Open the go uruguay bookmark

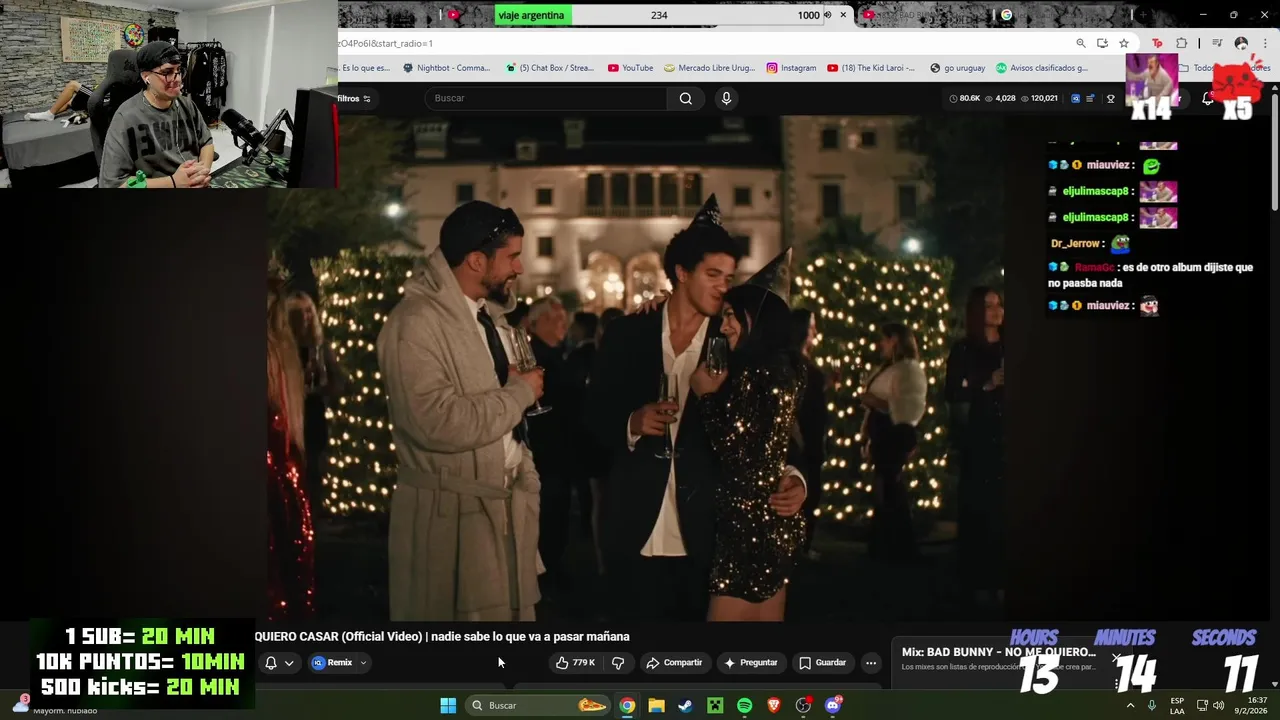pos(957,68)
